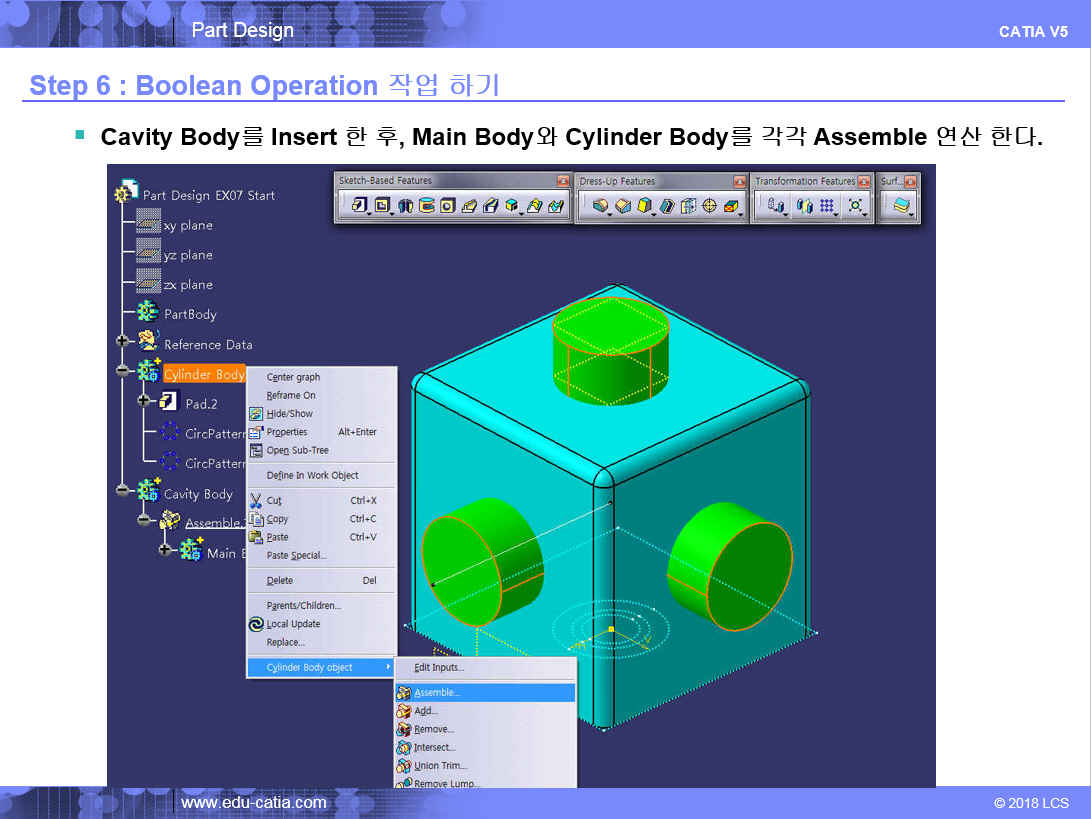Collapse the Cylinder Body tree node

click(x=123, y=372)
